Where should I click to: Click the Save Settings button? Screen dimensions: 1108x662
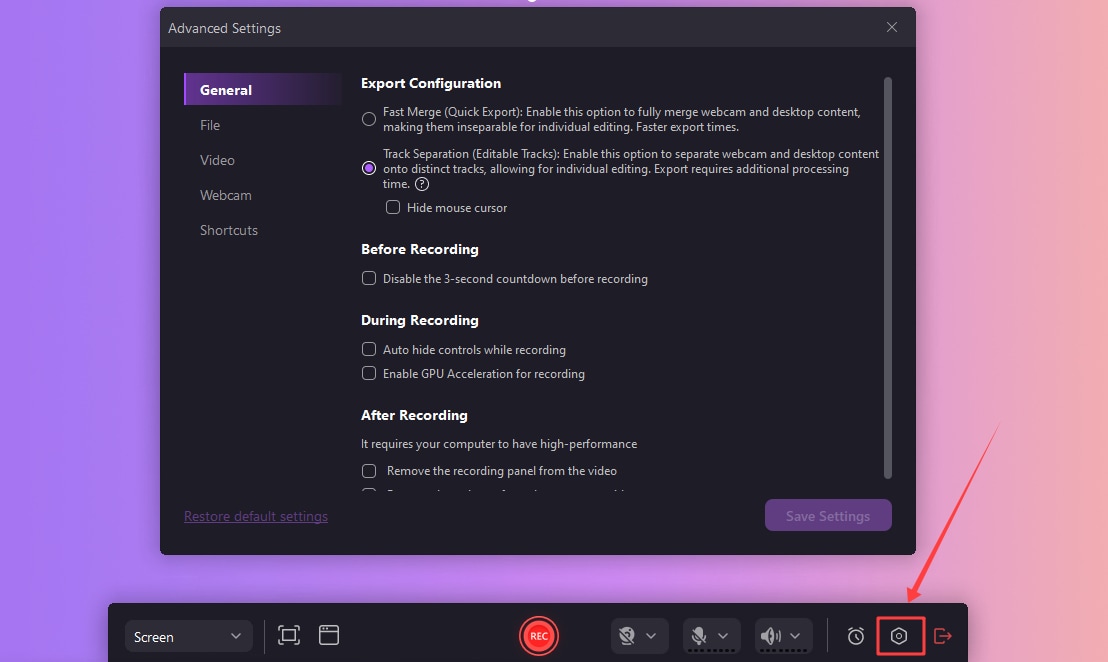point(828,516)
